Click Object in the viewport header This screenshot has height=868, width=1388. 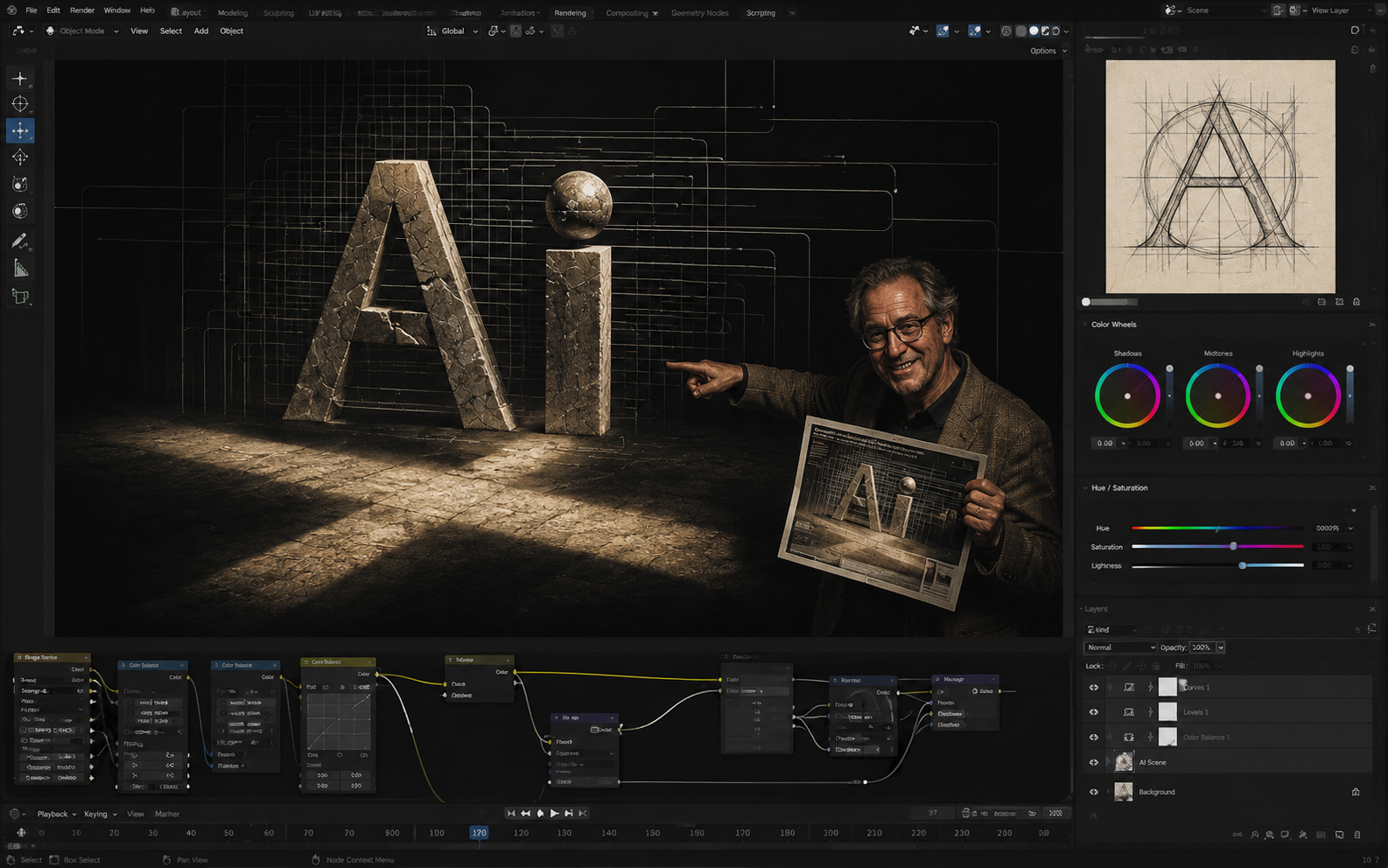click(232, 31)
